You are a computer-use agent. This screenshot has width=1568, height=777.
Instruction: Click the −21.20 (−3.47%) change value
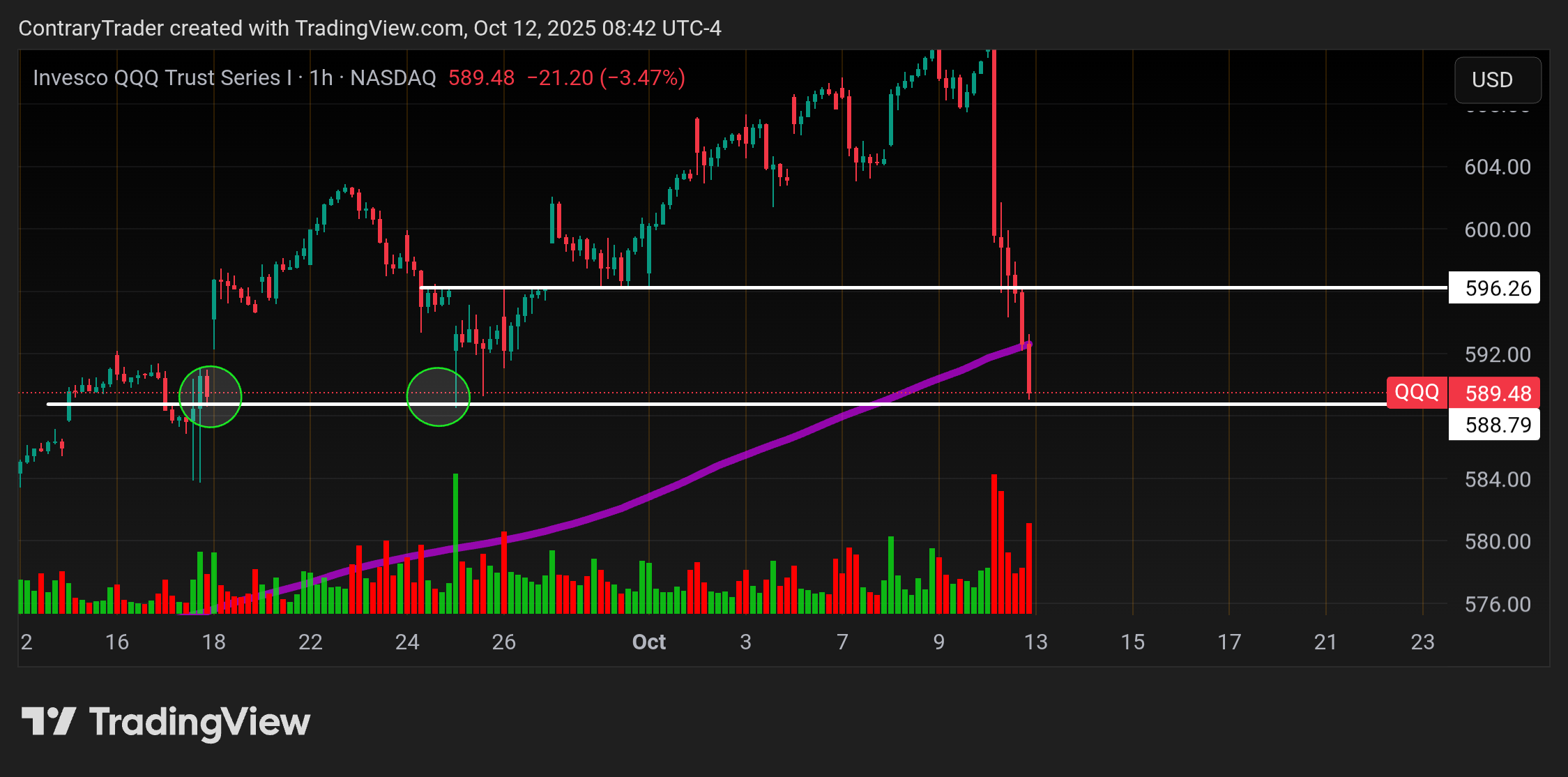(606, 77)
